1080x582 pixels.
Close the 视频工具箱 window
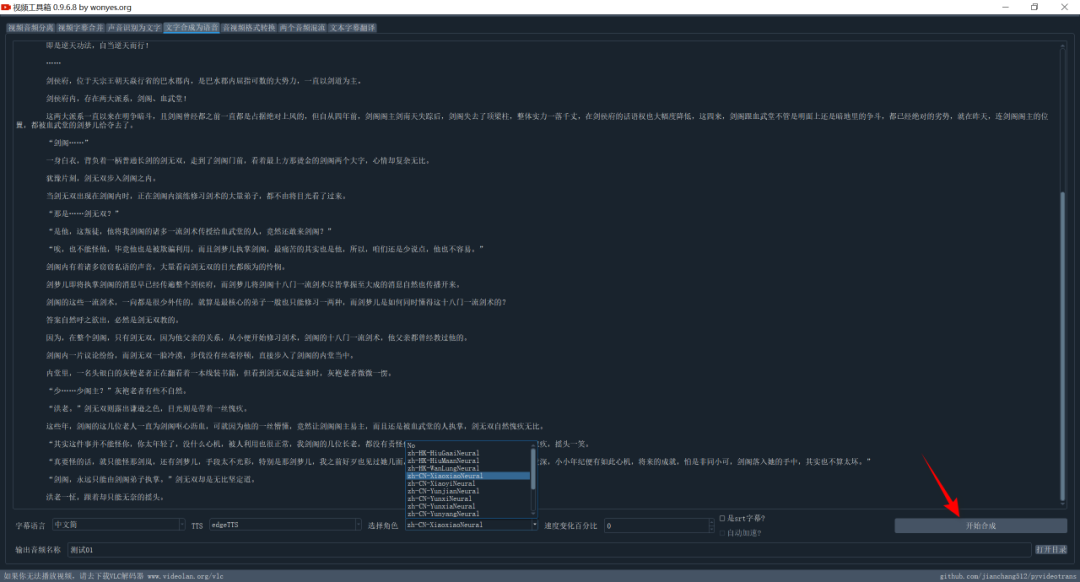[1064, 7]
